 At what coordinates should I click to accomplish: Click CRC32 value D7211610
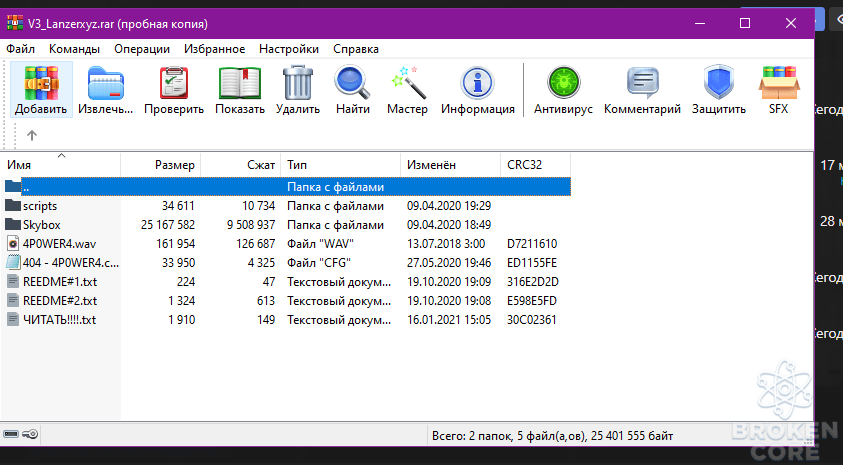532,244
